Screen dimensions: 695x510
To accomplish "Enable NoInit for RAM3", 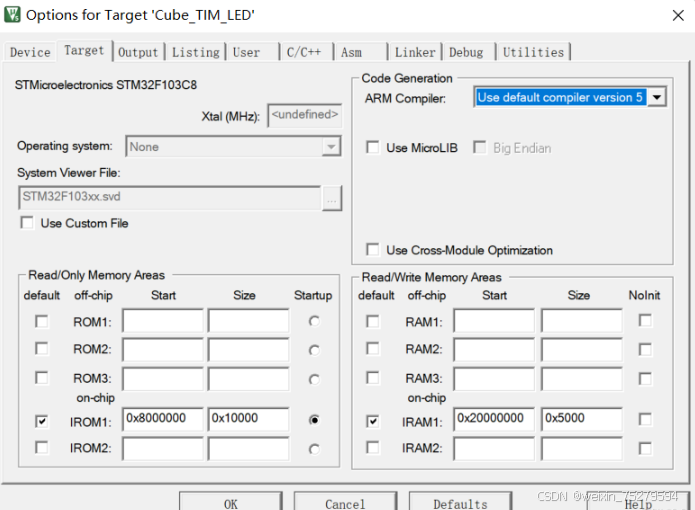I will [x=645, y=379].
